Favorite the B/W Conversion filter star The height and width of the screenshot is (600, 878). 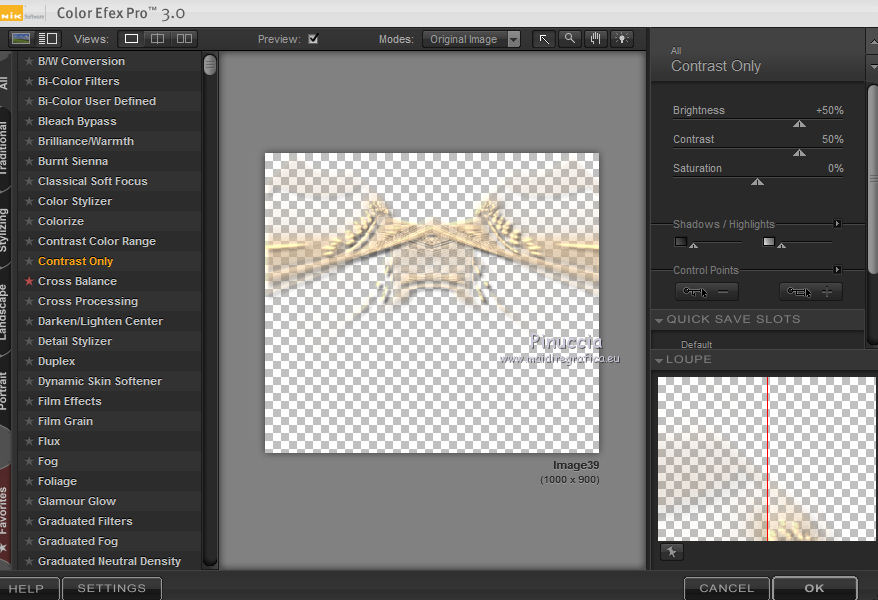(x=29, y=61)
